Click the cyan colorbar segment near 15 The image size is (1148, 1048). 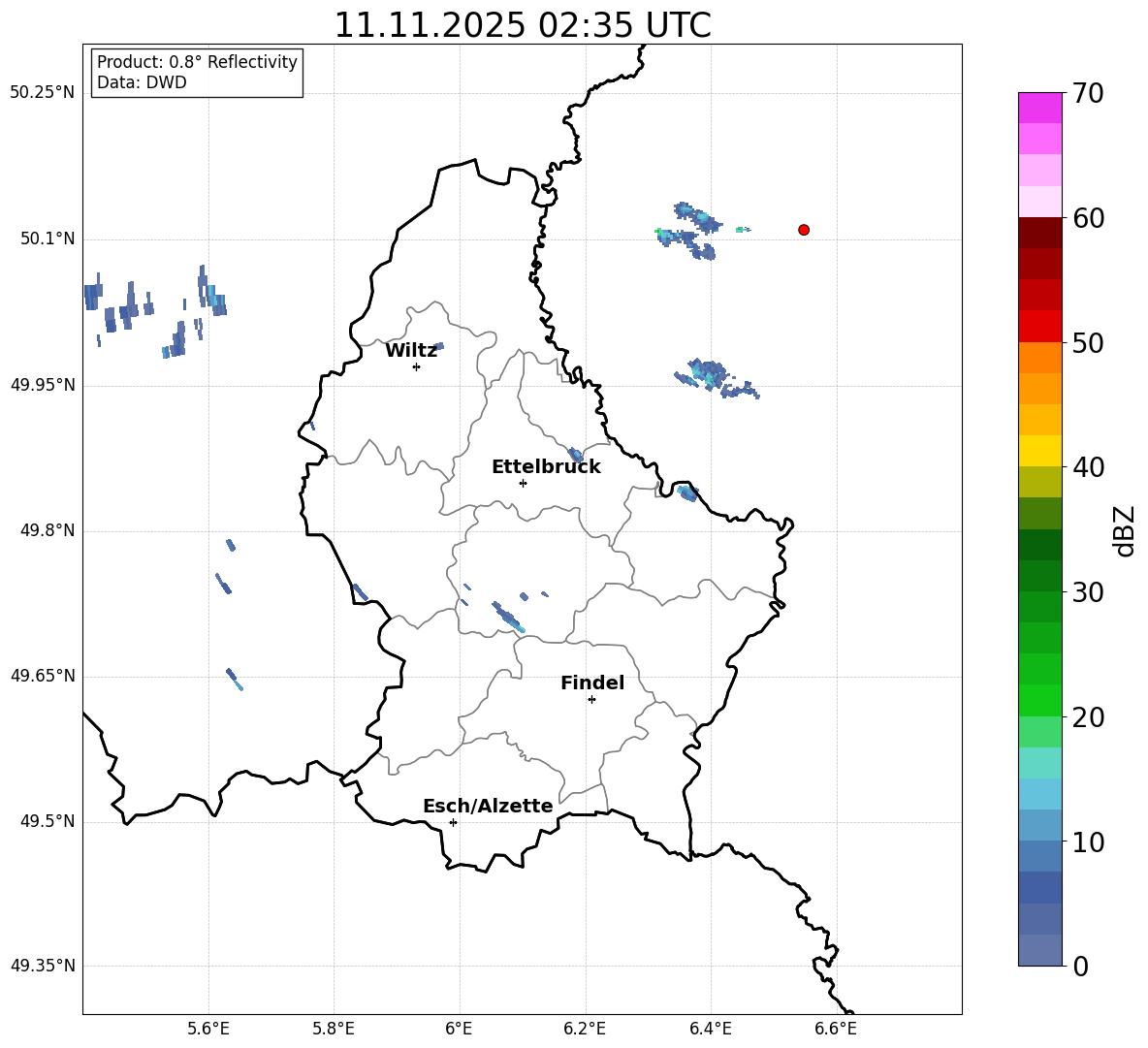coord(1040,763)
